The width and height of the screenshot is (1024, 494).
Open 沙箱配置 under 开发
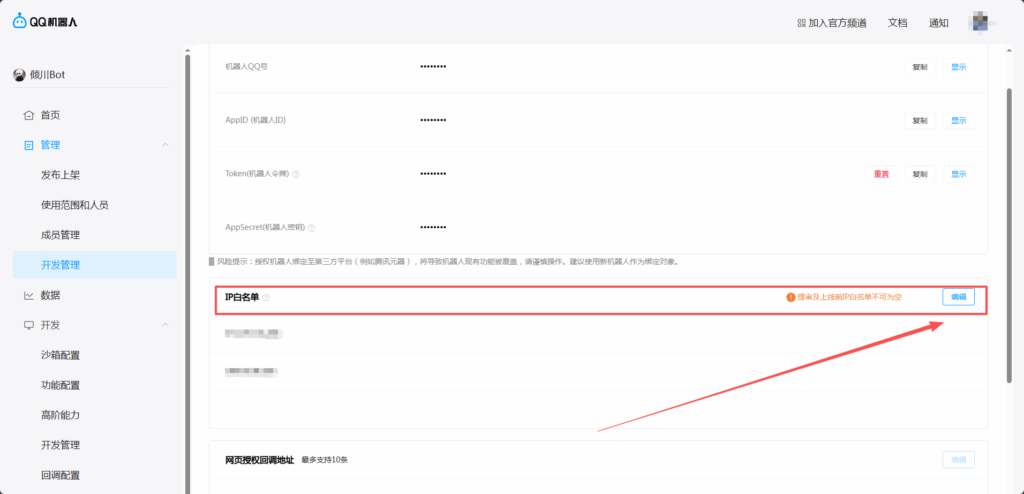tap(60, 355)
